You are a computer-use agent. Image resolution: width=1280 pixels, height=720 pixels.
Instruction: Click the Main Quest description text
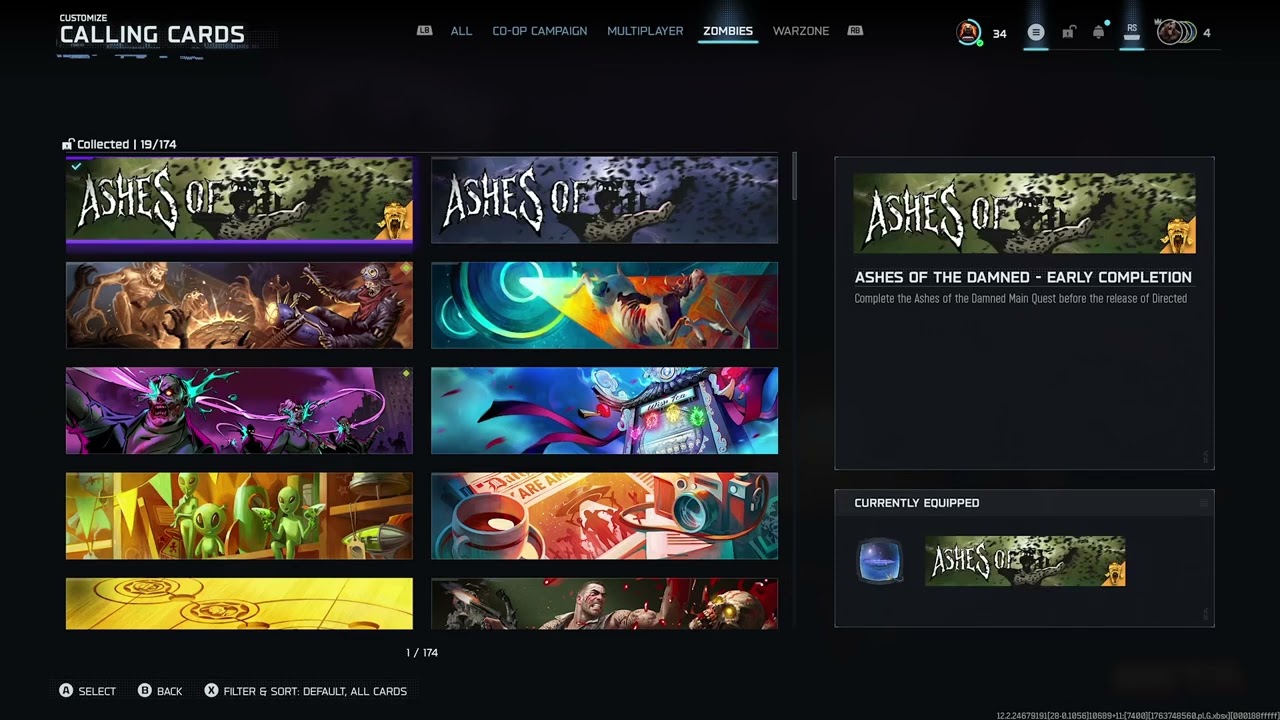1021,298
